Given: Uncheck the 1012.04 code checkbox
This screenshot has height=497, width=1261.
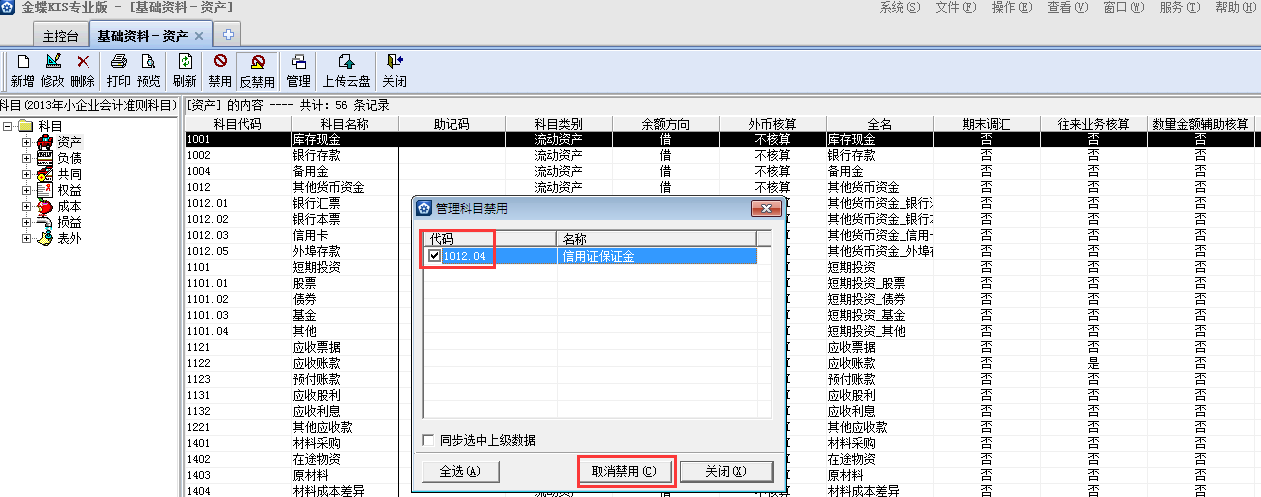Looking at the screenshot, I should tap(434, 256).
